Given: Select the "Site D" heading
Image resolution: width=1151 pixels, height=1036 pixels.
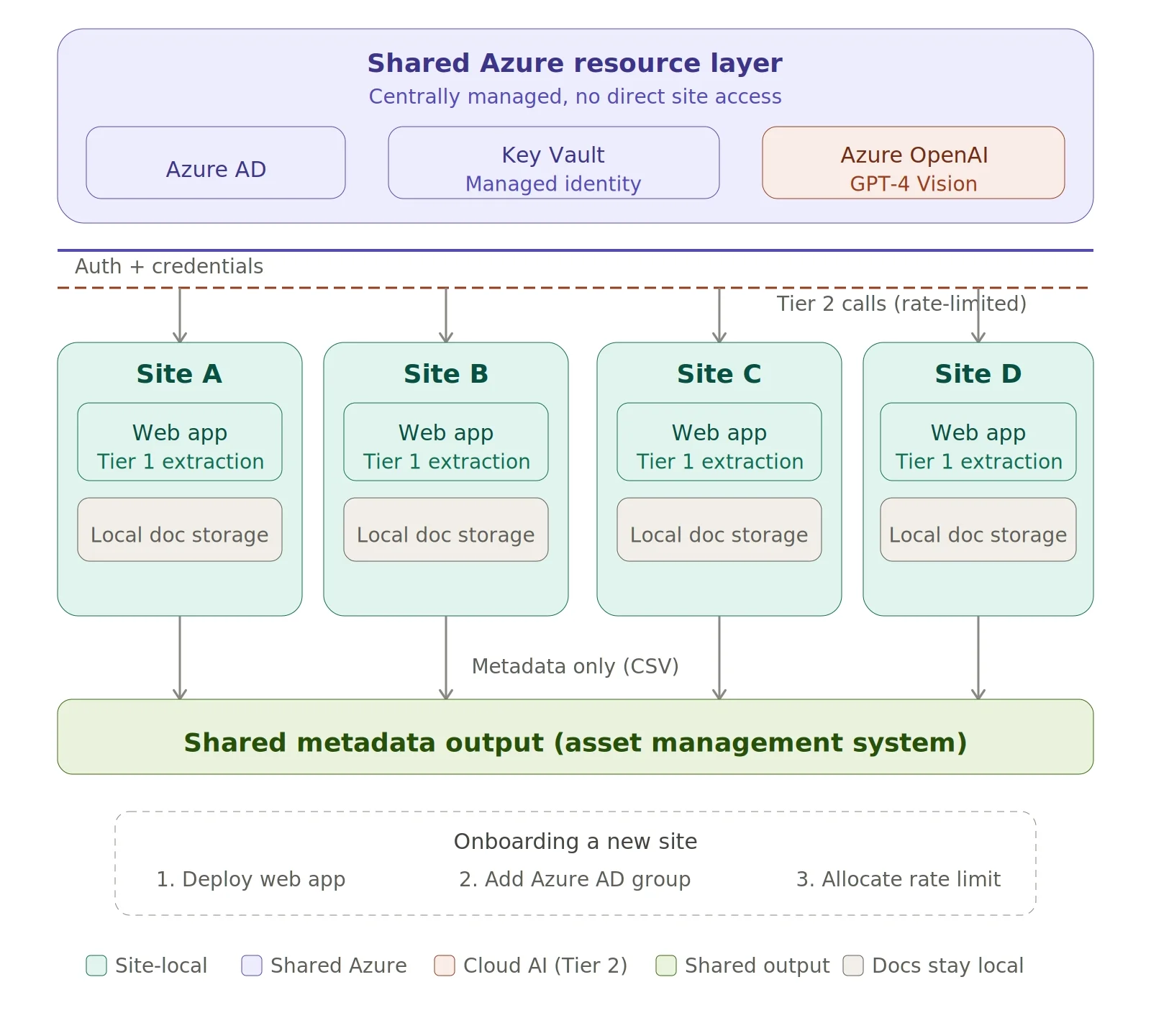Looking at the screenshot, I should (x=978, y=374).
